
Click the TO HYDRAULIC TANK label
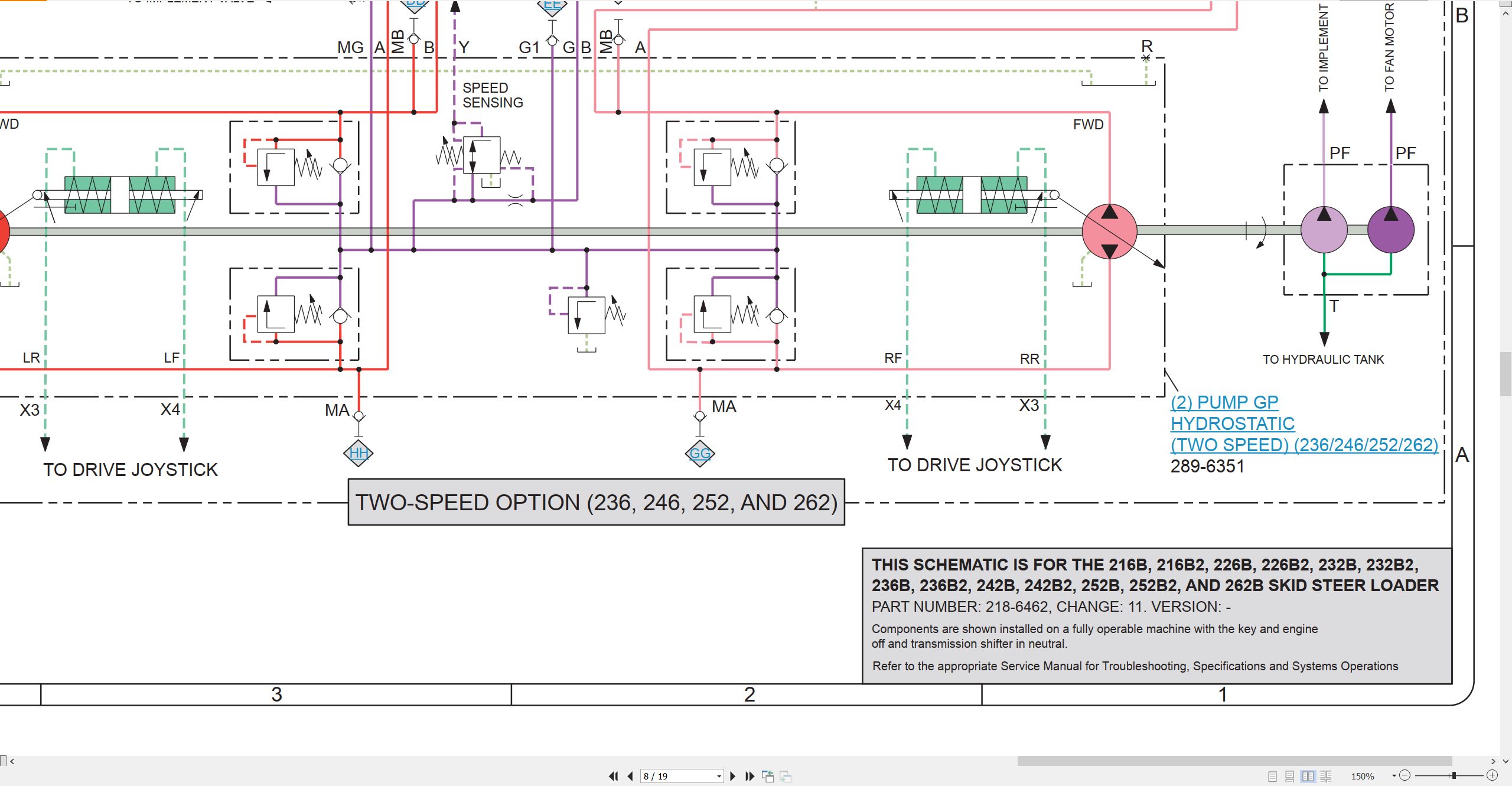1323,359
